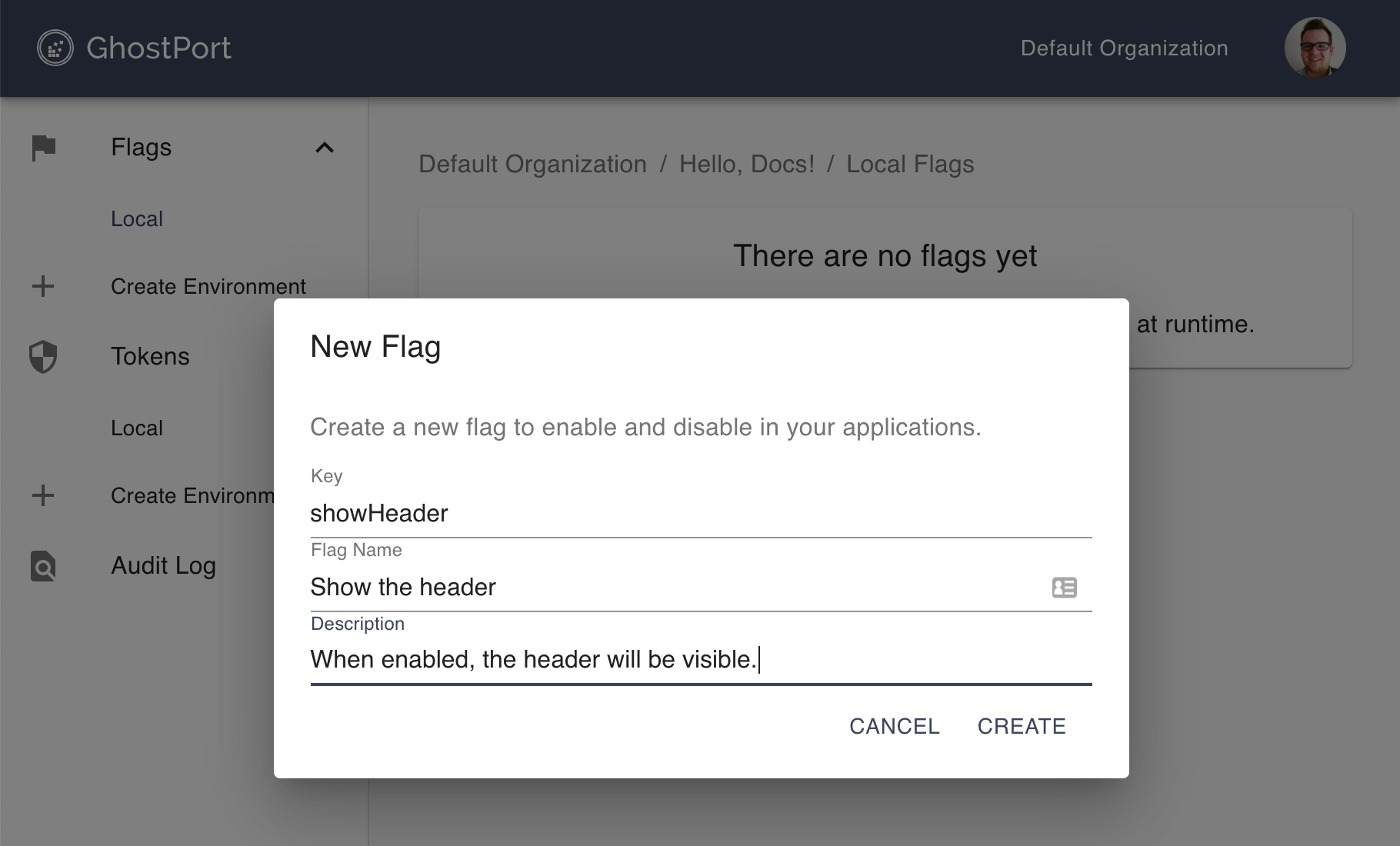Open Tokens via the shield icon
Viewport: 1400px width, 846px height.
pyautogui.click(x=43, y=356)
